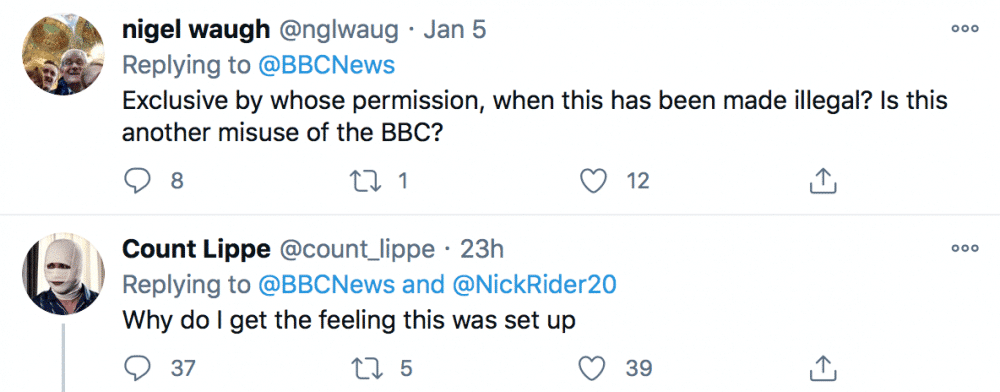Open nigel waugh's profile picture
The width and height of the screenshot is (1000, 392).
pyautogui.click(x=63, y=54)
